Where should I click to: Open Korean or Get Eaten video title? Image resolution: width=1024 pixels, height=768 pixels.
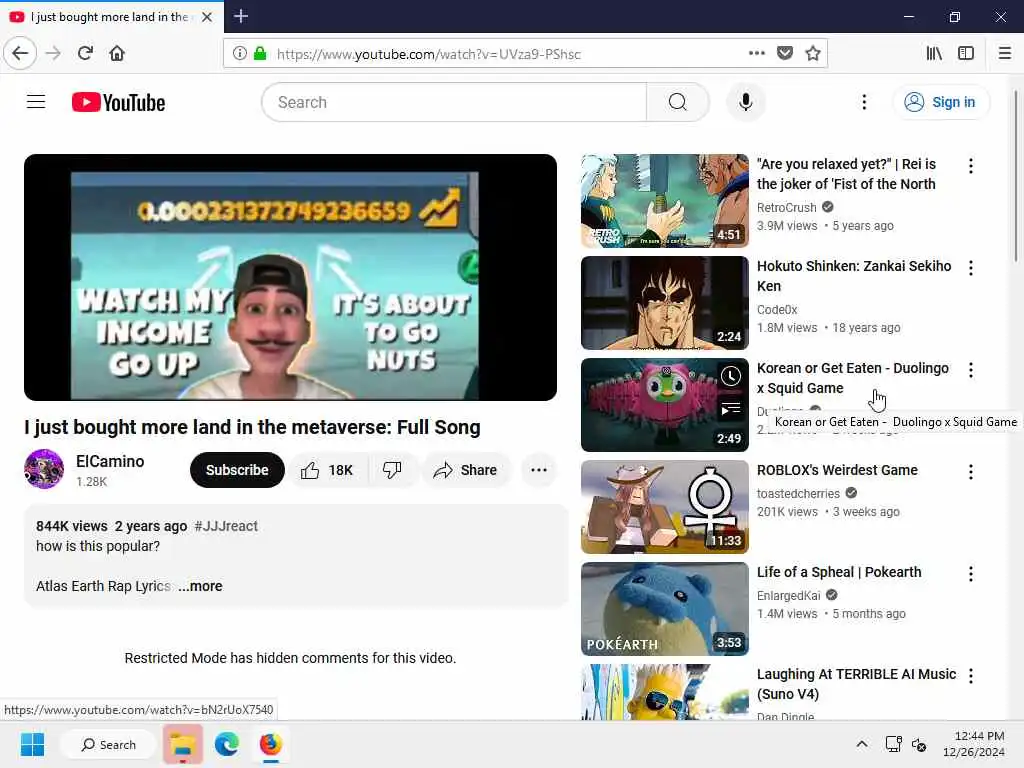pyautogui.click(x=853, y=378)
